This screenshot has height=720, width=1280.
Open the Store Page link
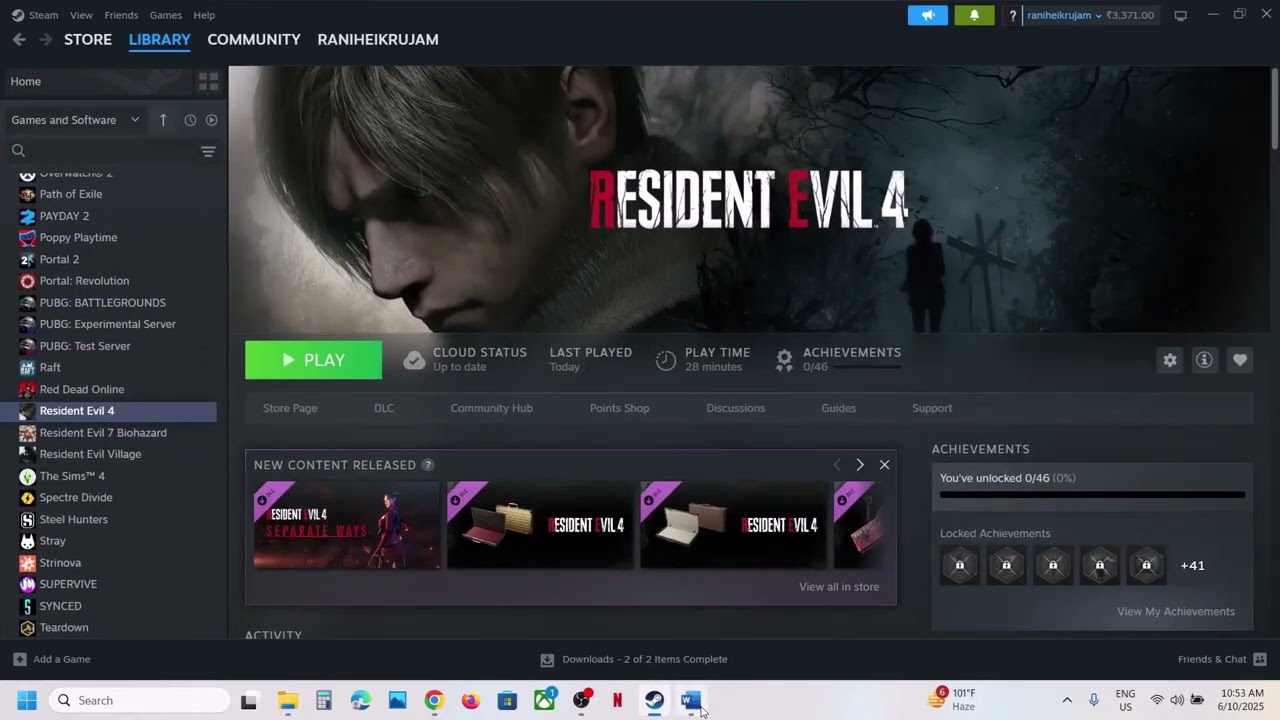point(290,408)
